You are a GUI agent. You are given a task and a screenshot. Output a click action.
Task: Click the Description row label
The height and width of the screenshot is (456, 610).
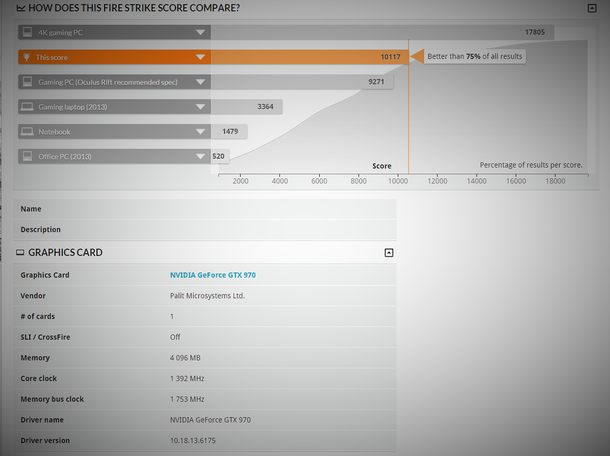(x=40, y=230)
